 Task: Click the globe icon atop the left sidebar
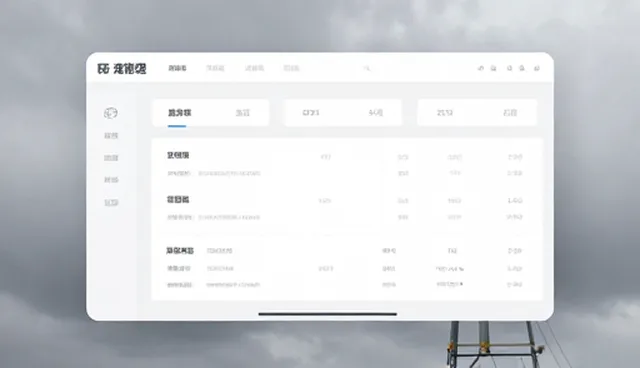click(111, 113)
